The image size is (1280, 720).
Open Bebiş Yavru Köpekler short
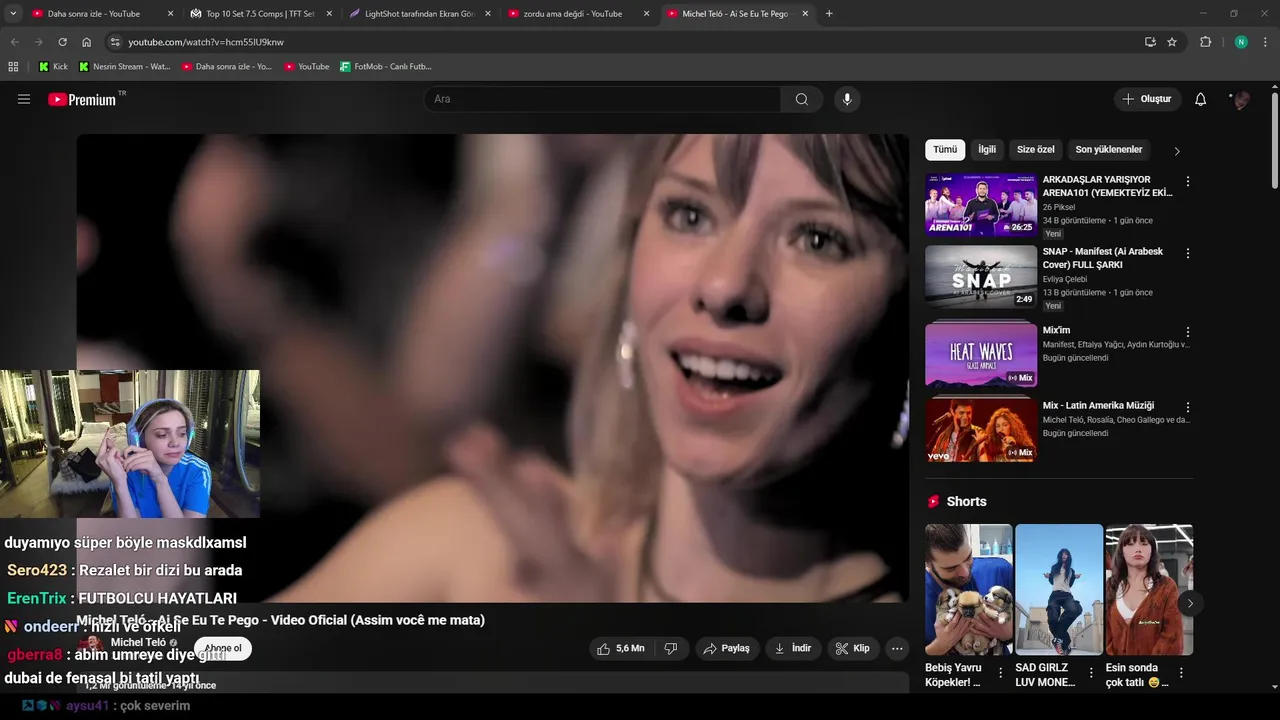pyautogui.click(x=968, y=590)
